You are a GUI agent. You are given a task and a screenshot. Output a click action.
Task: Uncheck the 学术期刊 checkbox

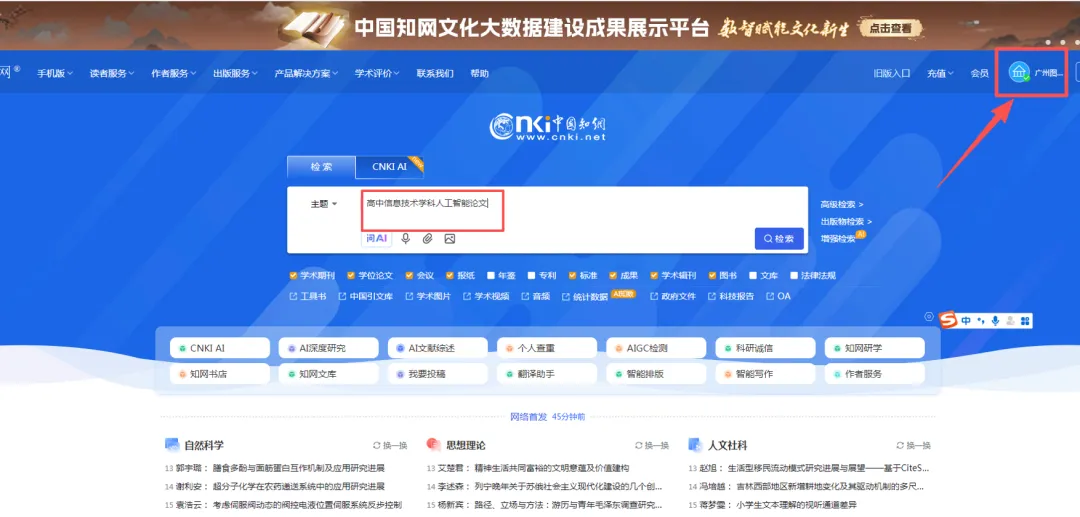click(293, 275)
